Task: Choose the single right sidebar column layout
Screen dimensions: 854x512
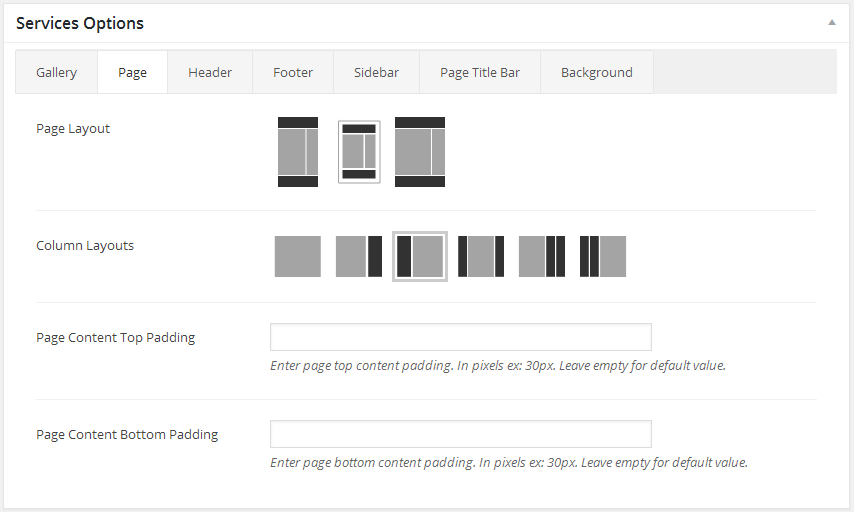Action: tap(359, 257)
